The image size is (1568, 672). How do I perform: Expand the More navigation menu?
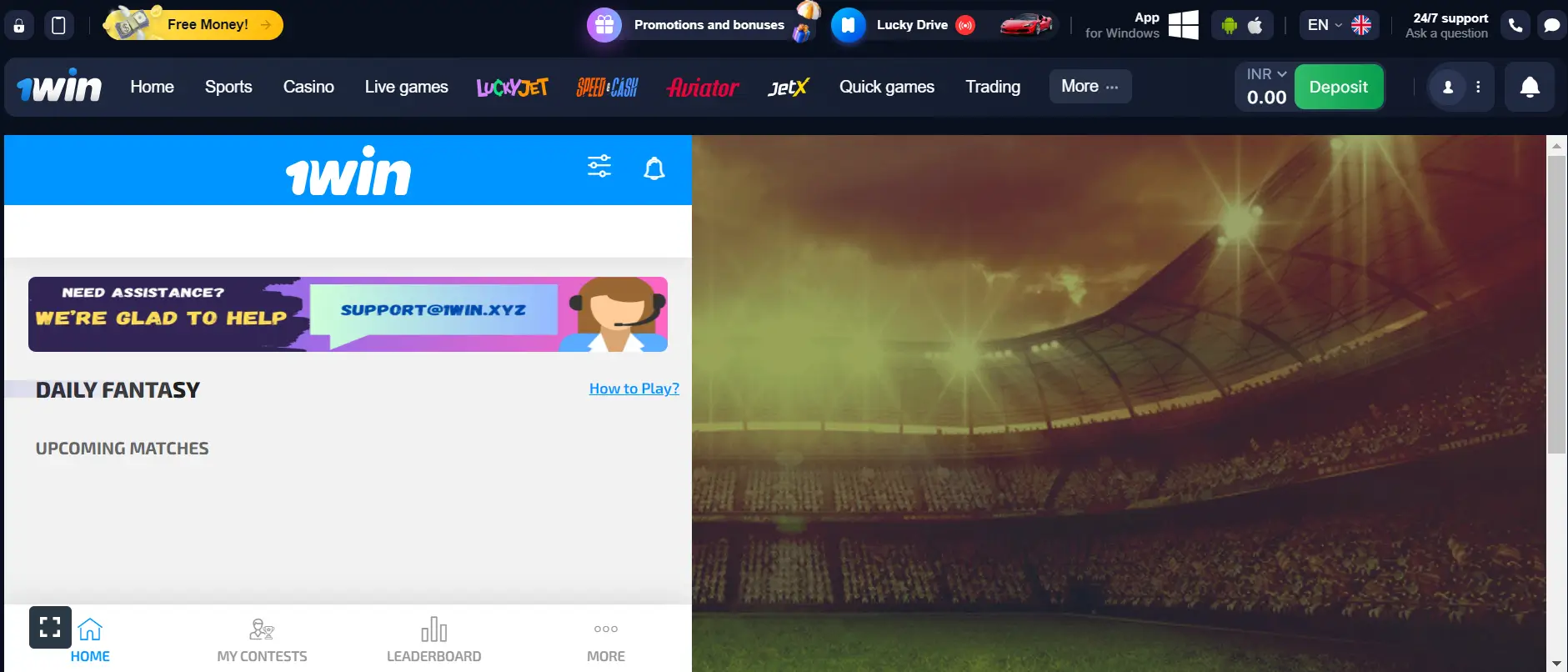(1090, 87)
